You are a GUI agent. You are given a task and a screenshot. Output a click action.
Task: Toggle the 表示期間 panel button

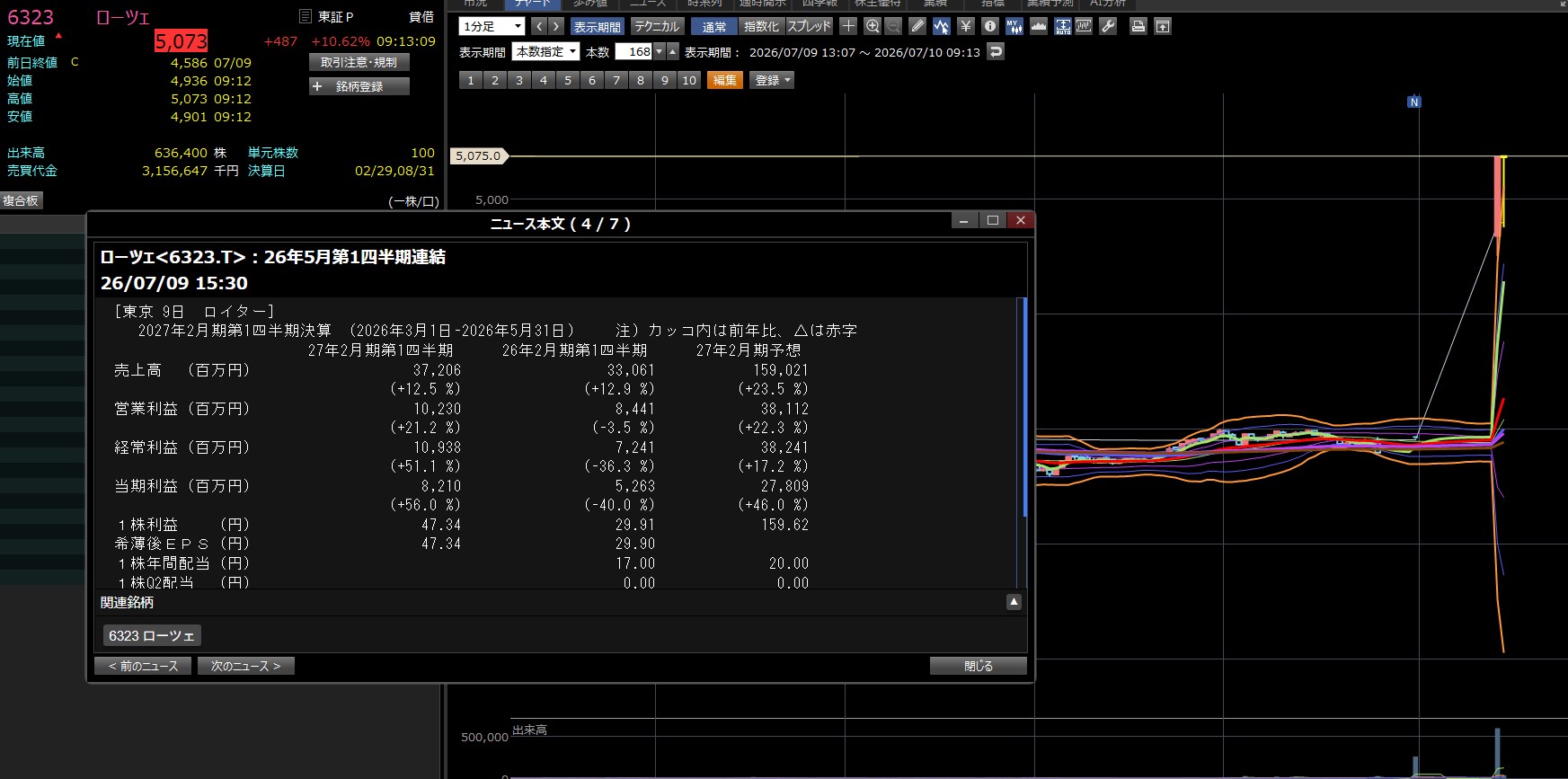point(597,26)
